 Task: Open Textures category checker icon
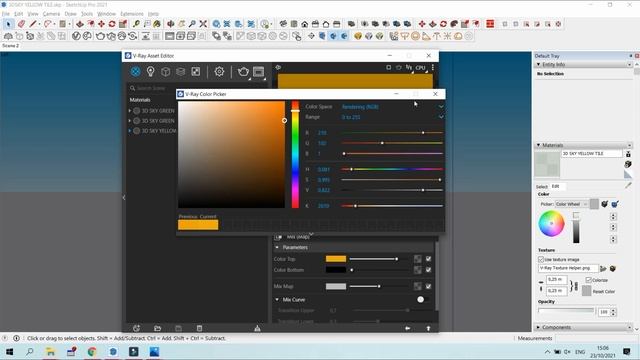pyautogui.click(x=196, y=72)
